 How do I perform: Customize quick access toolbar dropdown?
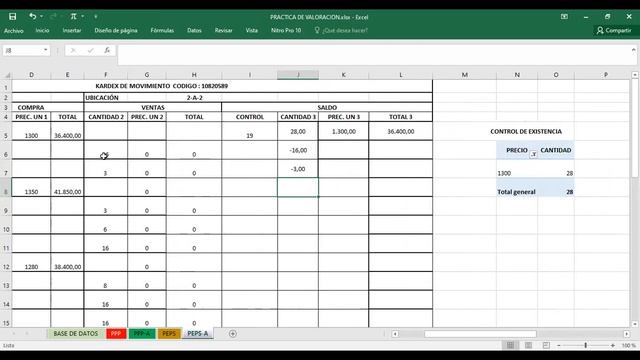click(x=96, y=17)
